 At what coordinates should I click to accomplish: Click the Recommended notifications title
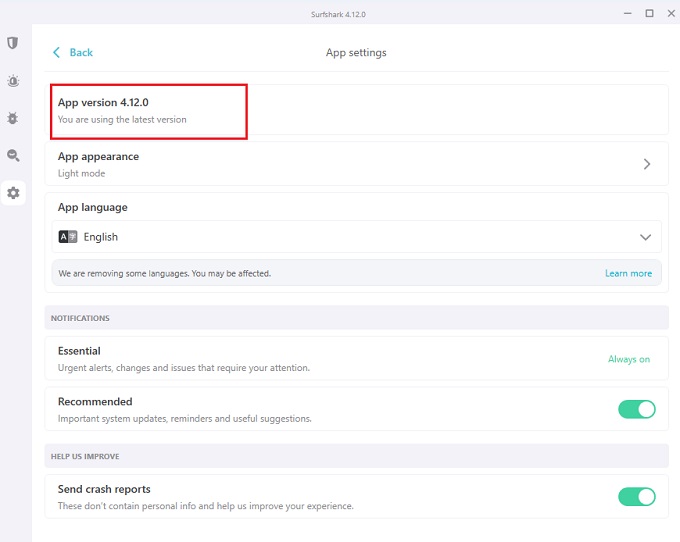tap(95, 402)
